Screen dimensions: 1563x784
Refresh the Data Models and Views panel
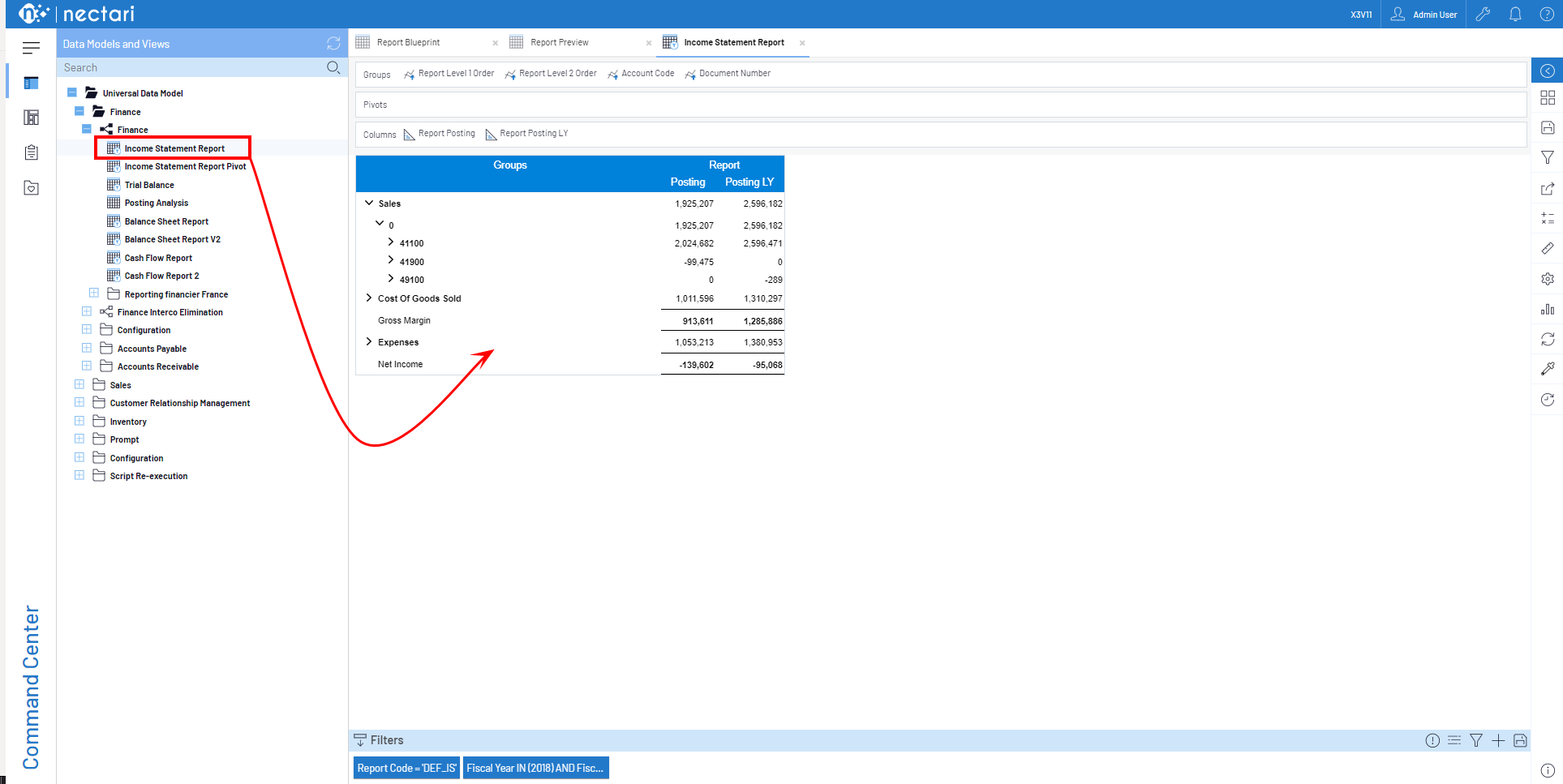[333, 44]
